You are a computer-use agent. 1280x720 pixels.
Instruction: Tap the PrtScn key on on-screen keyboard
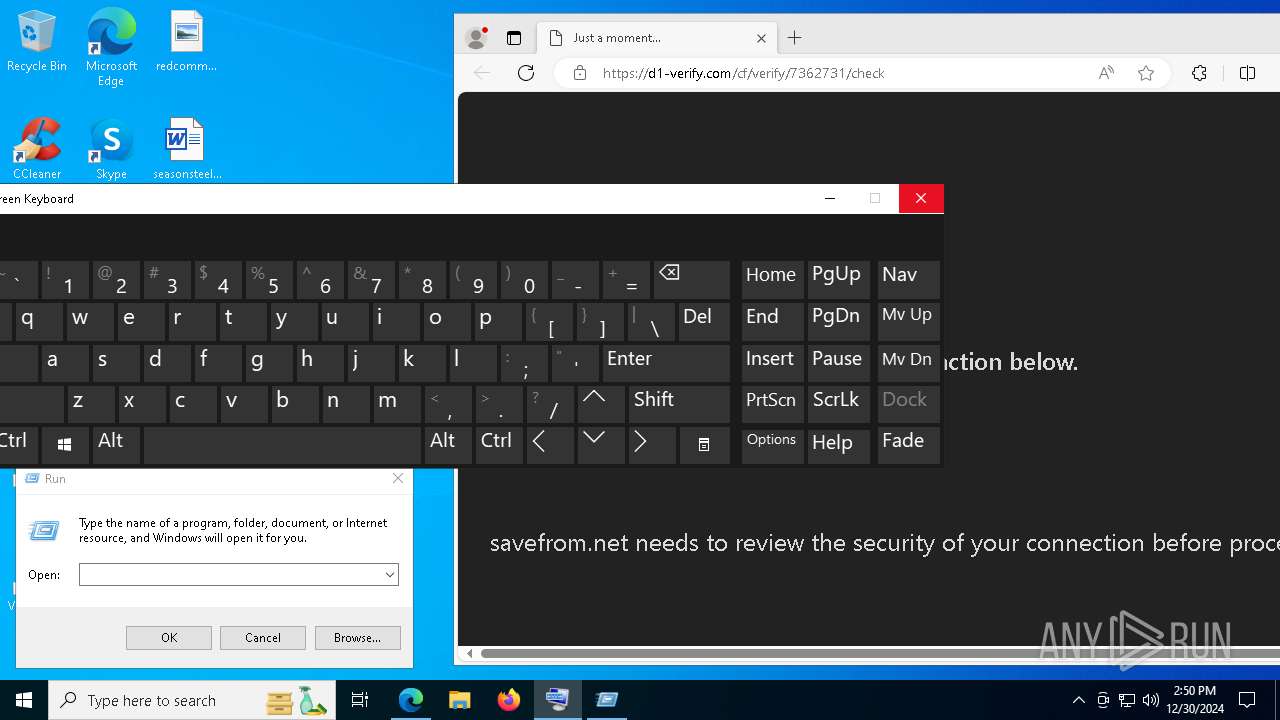point(772,403)
